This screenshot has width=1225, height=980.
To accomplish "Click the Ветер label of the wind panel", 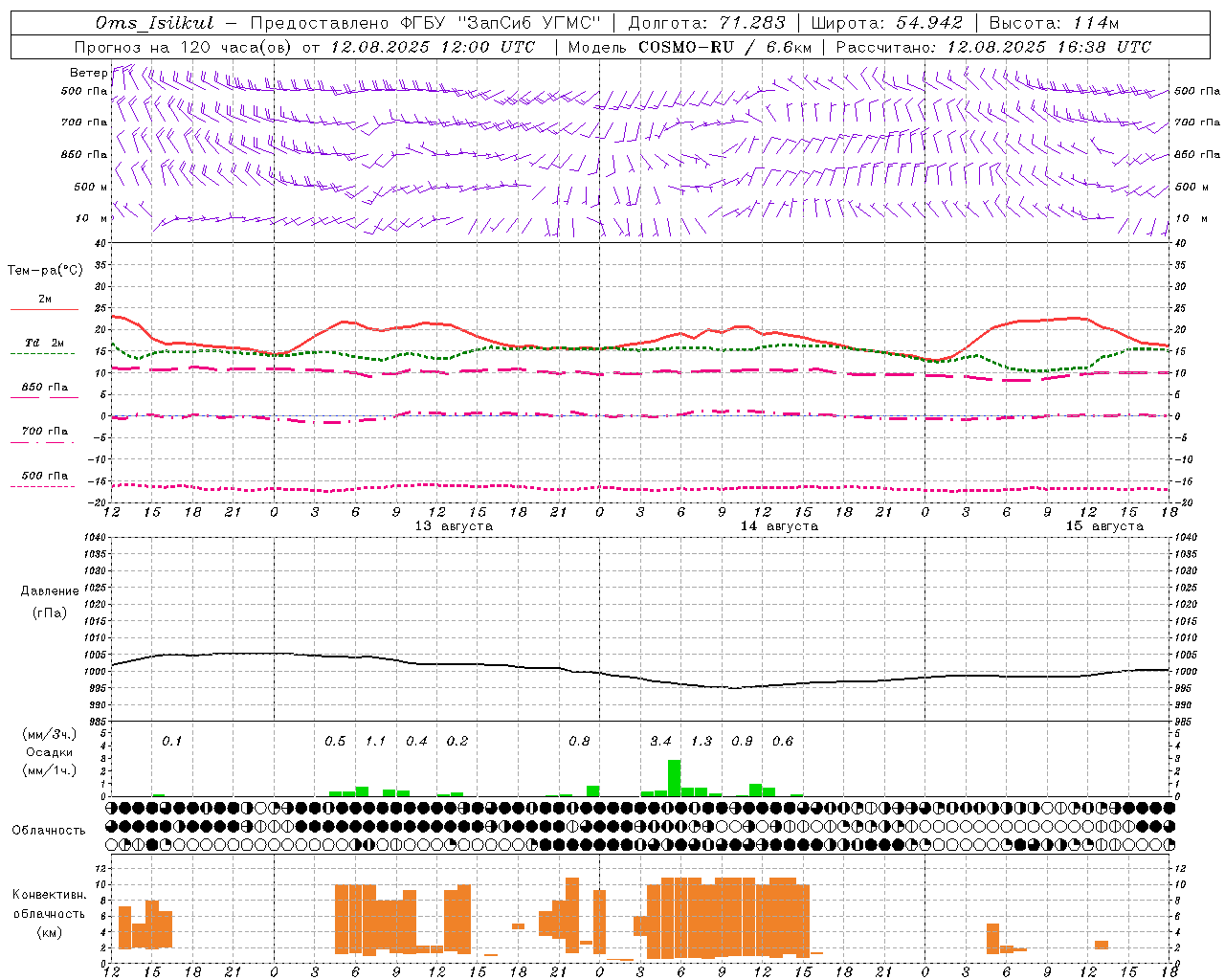I will tap(88, 73).
